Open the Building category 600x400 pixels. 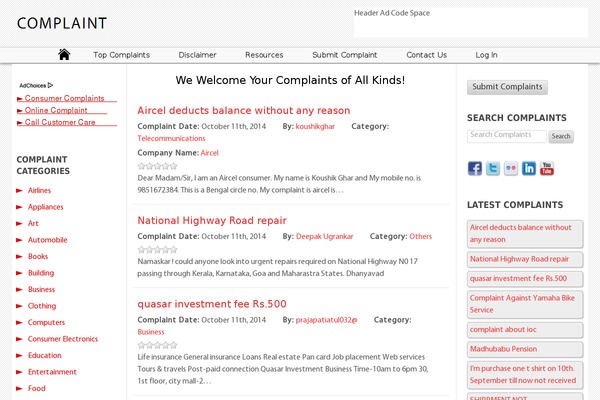(x=41, y=273)
